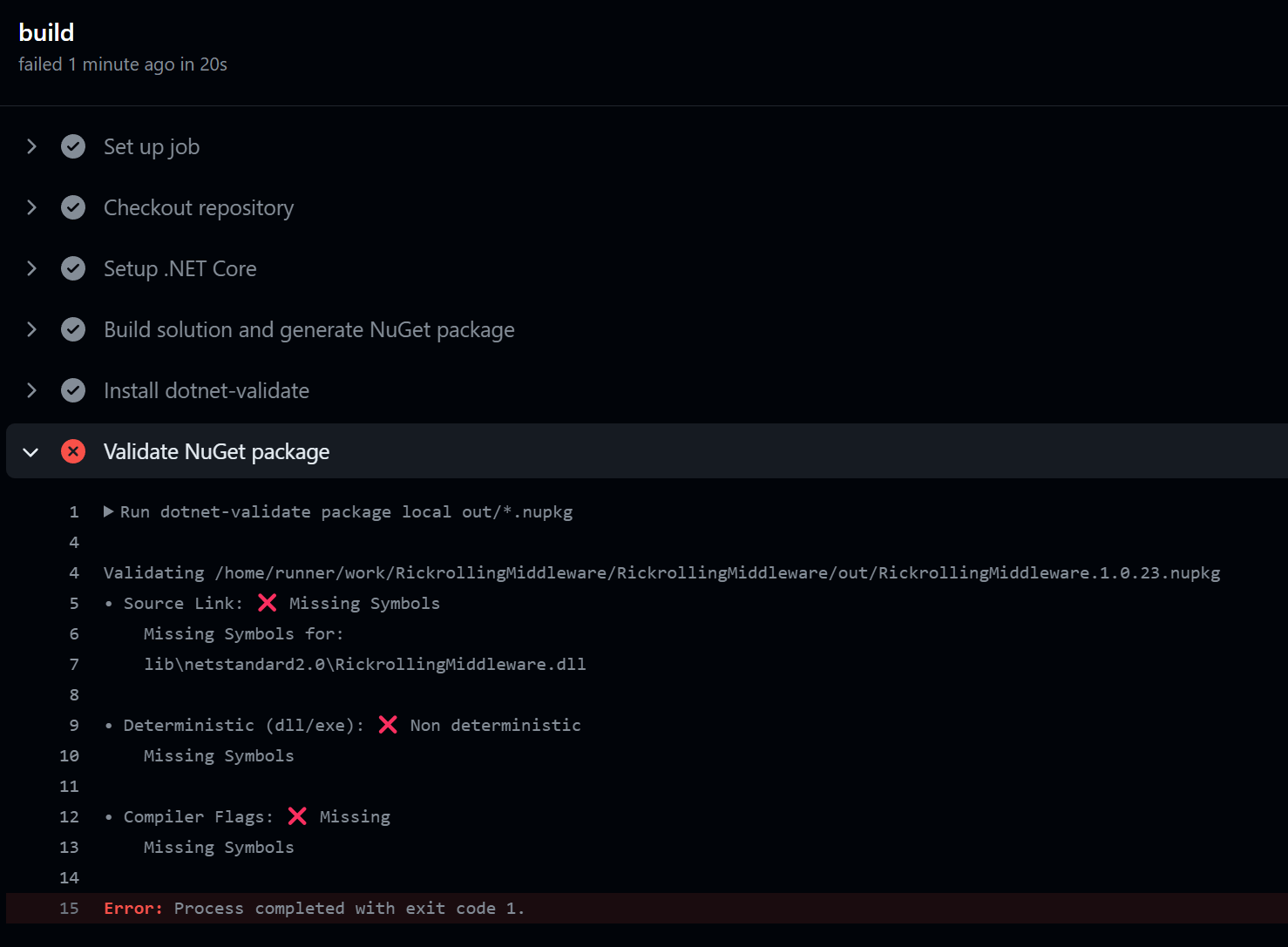Click the success icon for Build solution step
This screenshot has width=1288, height=947.
[x=73, y=329]
